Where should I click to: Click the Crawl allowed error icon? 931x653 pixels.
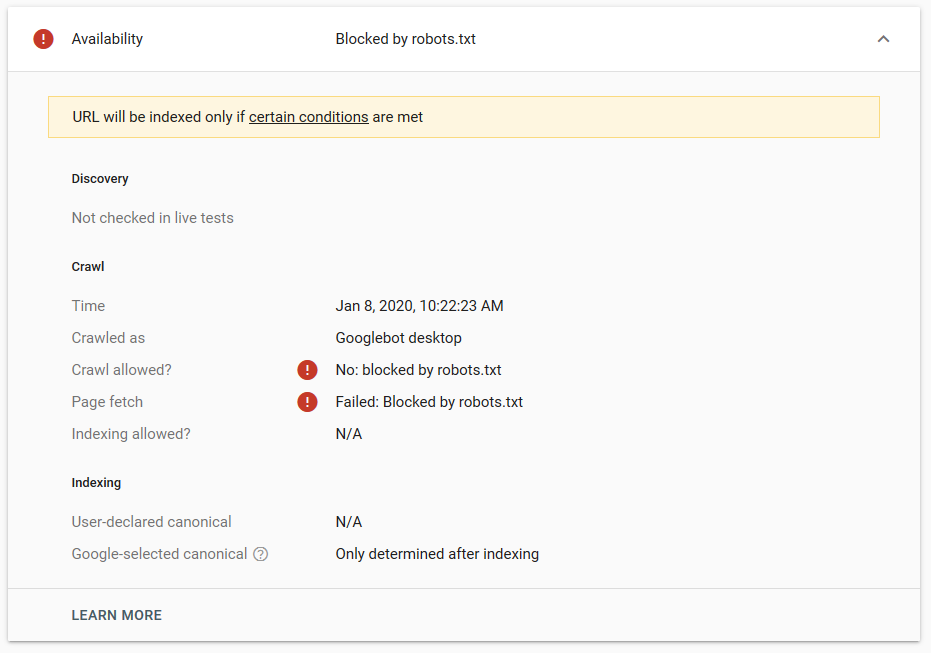pos(307,370)
